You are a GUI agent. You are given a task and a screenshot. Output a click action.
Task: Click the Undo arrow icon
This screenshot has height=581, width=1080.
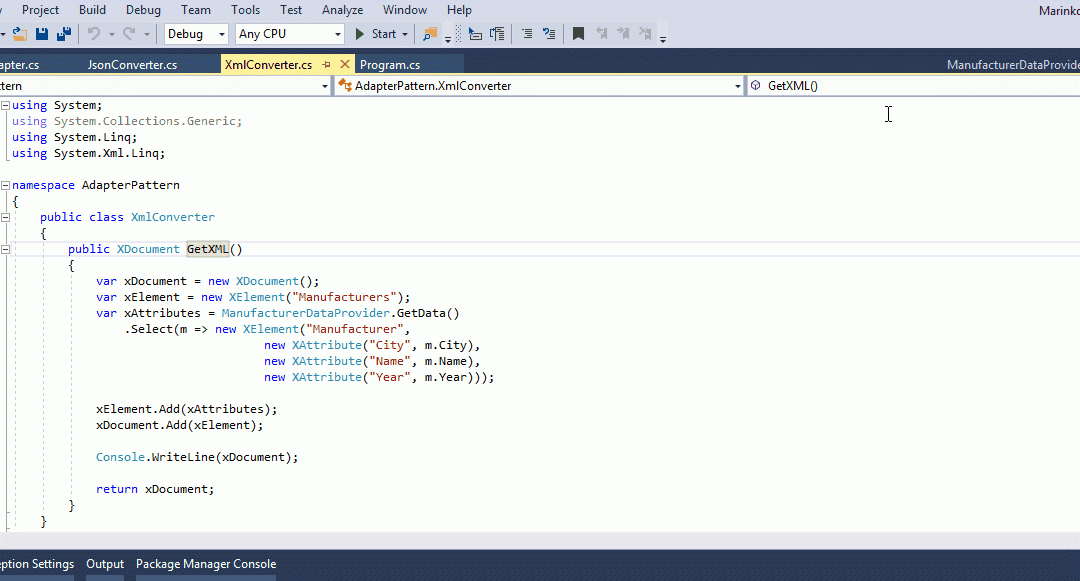point(94,34)
